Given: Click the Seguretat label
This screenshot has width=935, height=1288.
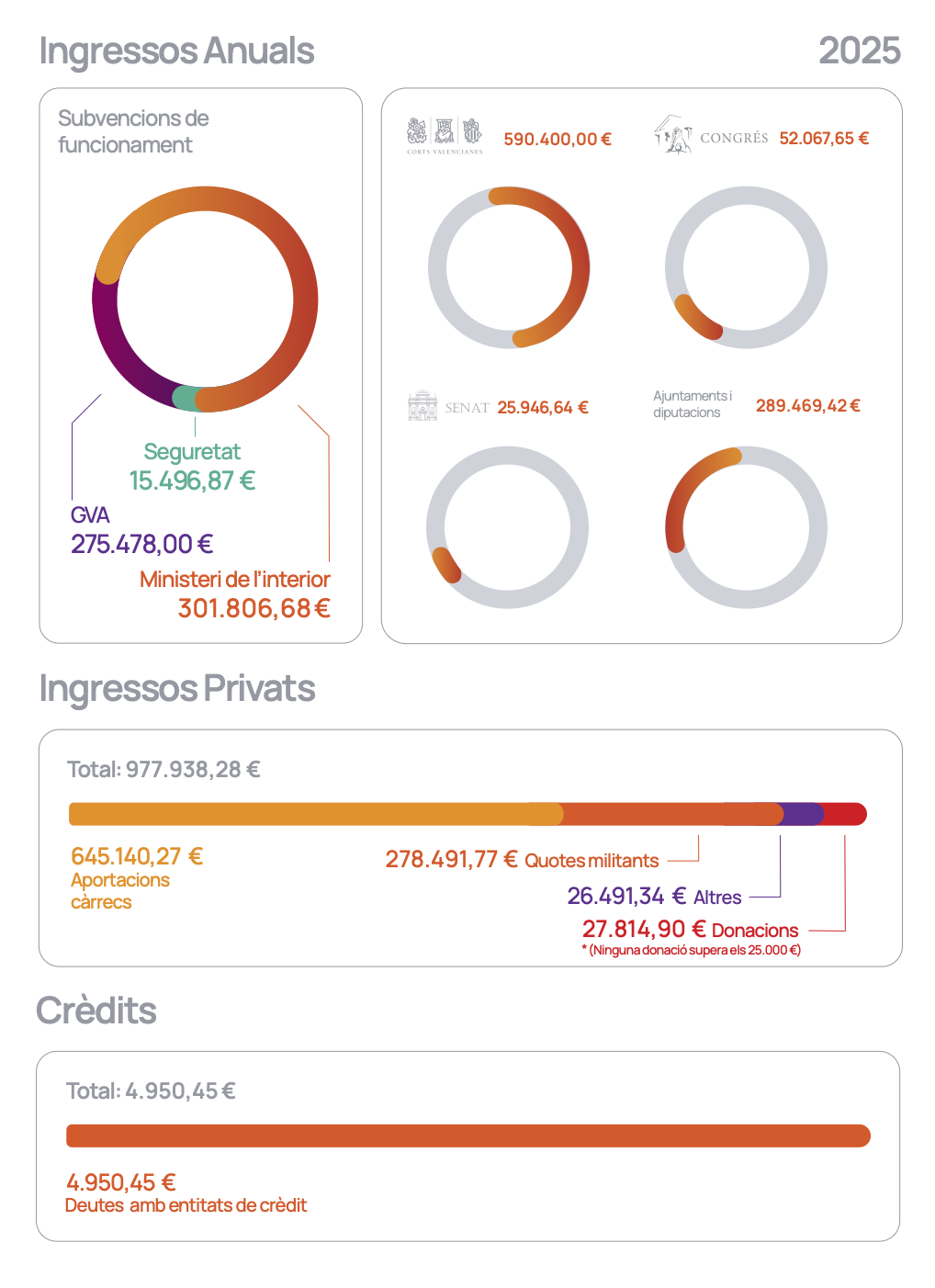Looking at the screenshot, I should (x=192, y=451).
